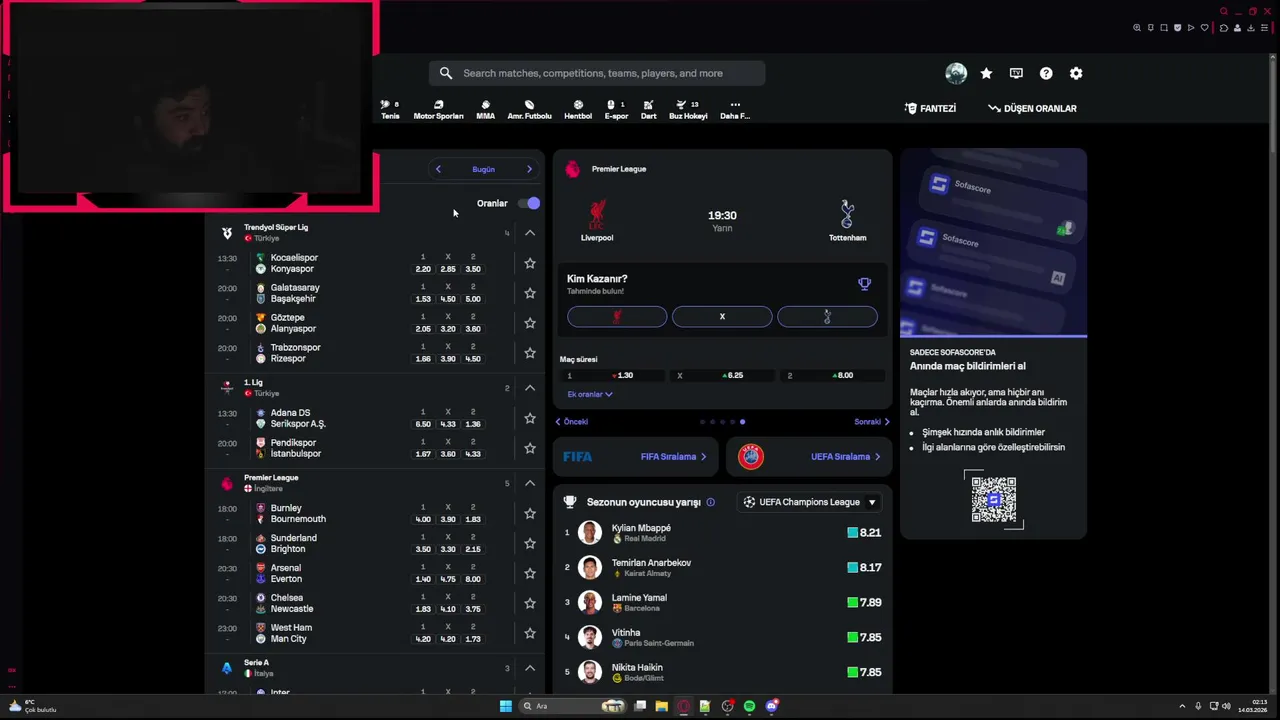Open the TV schedule icon
The height and width of the screenshot is (720, 1280).
pyautogui.click(x=1016, y=73)
